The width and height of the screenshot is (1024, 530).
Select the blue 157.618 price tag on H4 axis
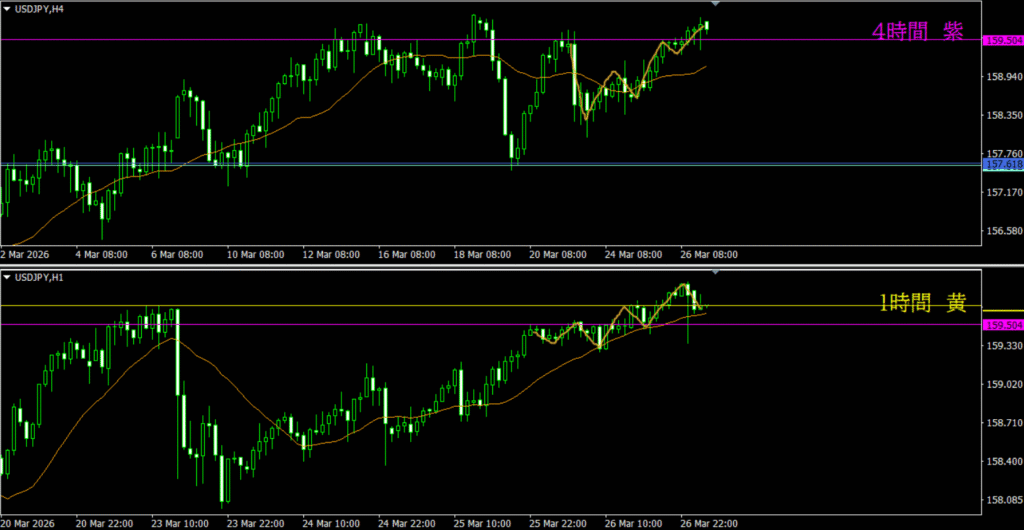1003,164
